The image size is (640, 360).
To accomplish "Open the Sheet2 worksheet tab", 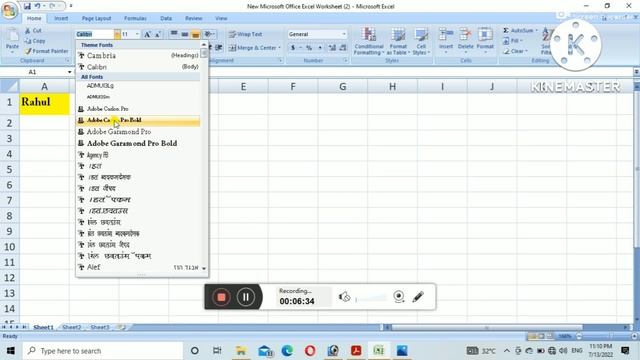I will pyautogui.click(x=71, y=327).
